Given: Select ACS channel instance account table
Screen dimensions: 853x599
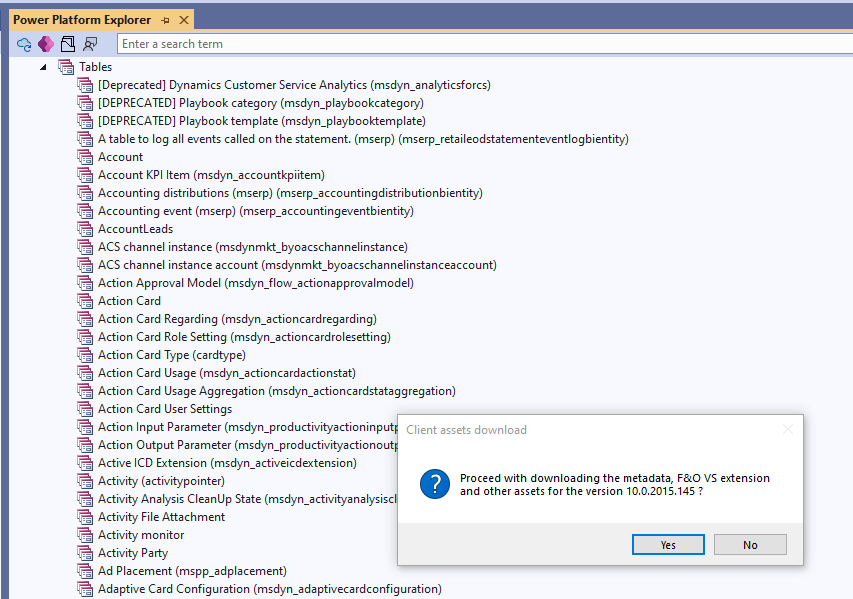Looking at the screenshot, I should (297, 265).
